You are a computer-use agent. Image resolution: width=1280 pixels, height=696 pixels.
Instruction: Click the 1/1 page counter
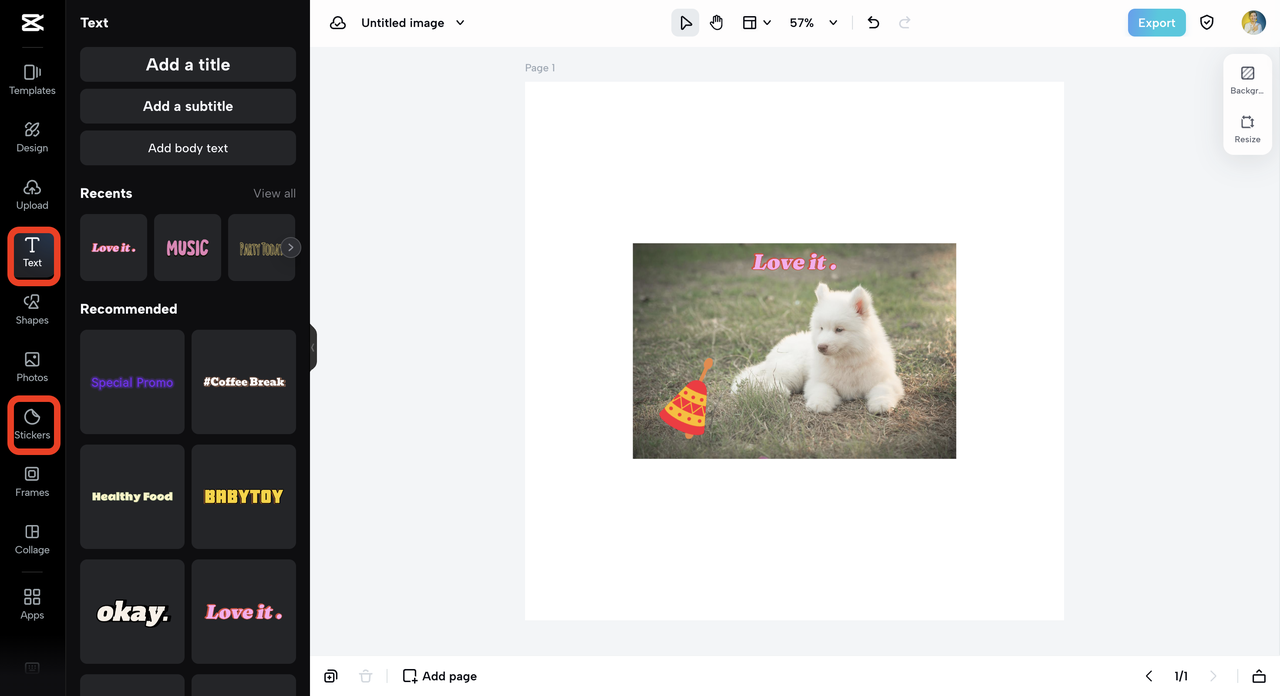pyautogui.click(x=1181, y=676)
